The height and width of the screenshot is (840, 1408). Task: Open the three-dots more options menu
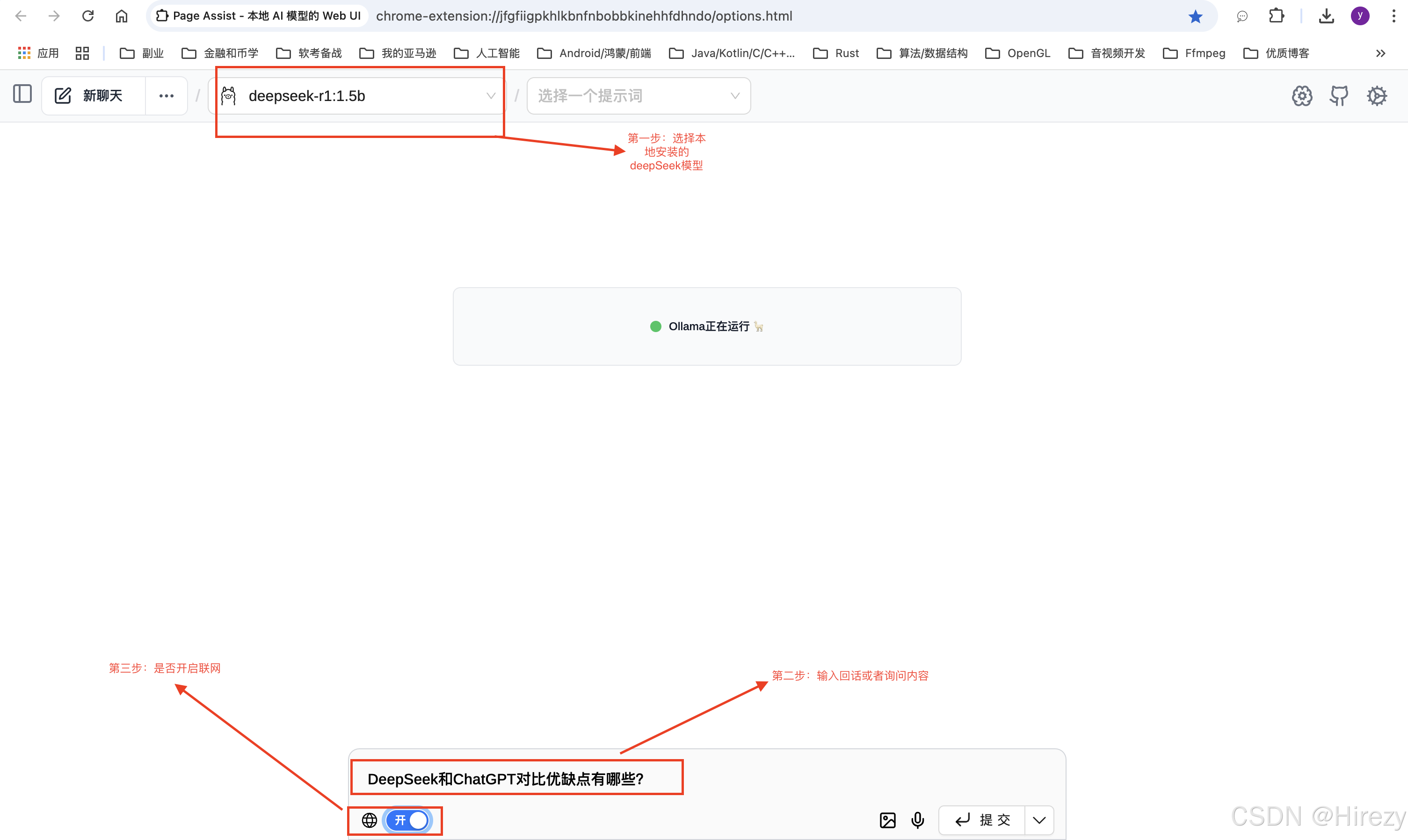point(167,96)
